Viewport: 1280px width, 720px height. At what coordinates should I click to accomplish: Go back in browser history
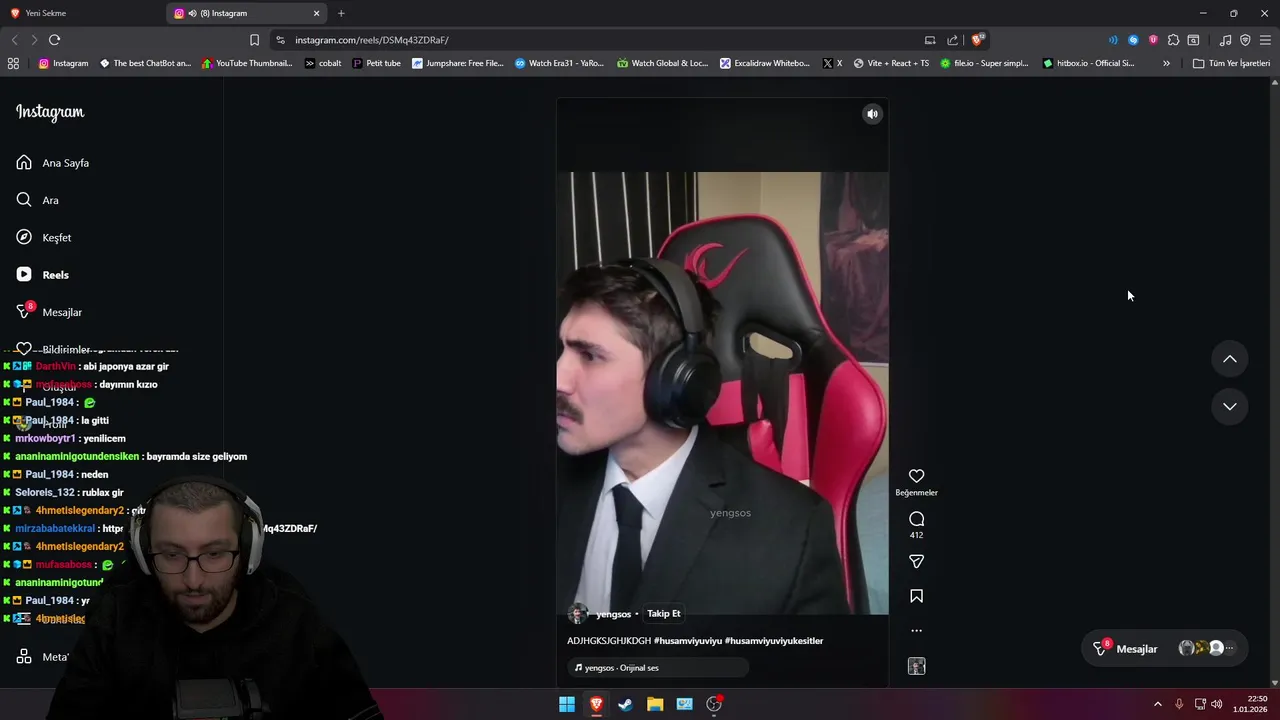(14, 40)
